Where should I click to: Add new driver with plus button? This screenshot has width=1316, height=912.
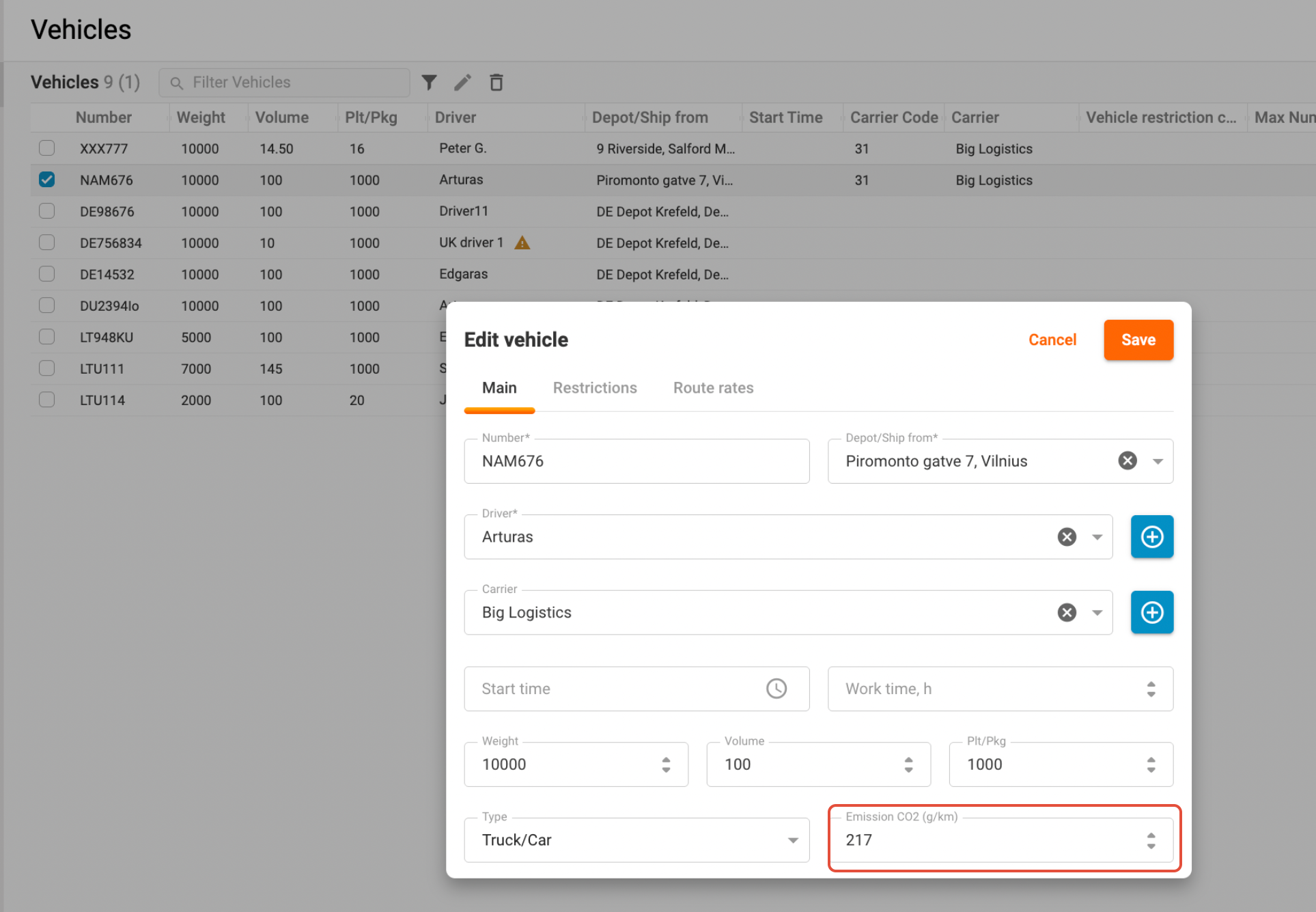[1151, 537]
